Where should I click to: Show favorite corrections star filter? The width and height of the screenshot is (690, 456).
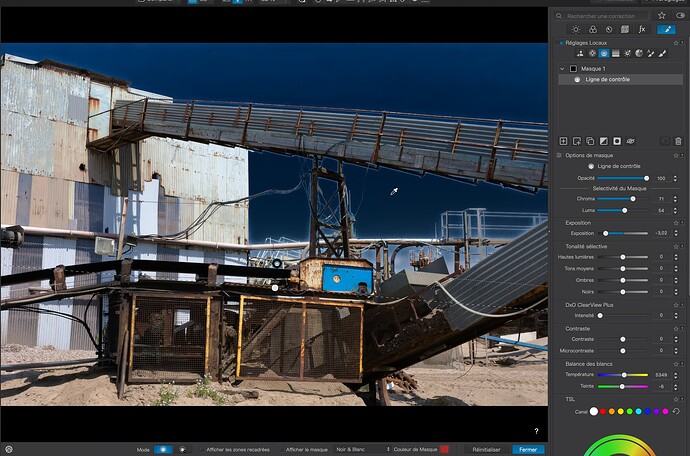pyautogui.click(x=662, y=15)
